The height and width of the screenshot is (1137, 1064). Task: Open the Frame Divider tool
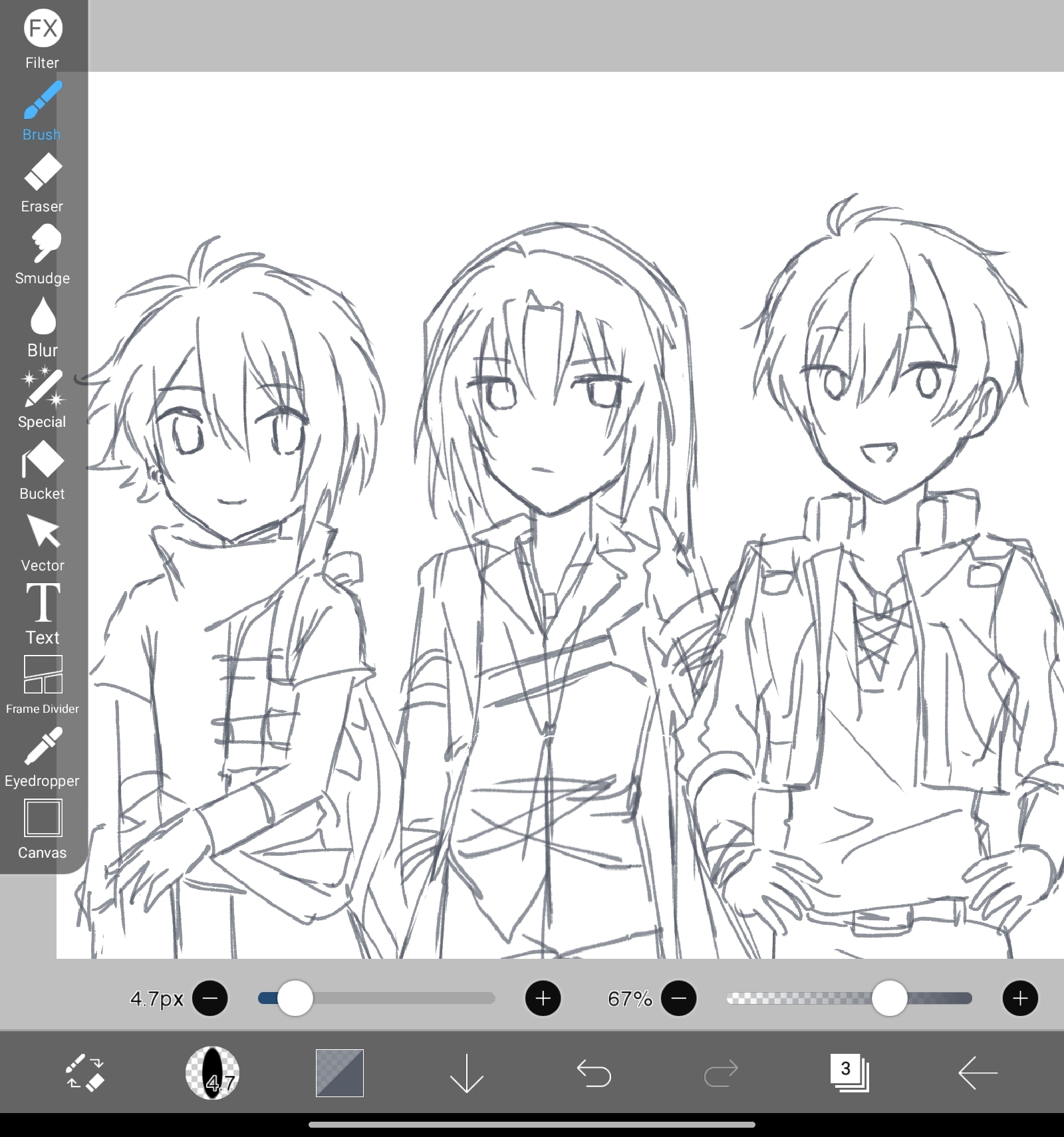pyautogui.click(x=43, y=685)
